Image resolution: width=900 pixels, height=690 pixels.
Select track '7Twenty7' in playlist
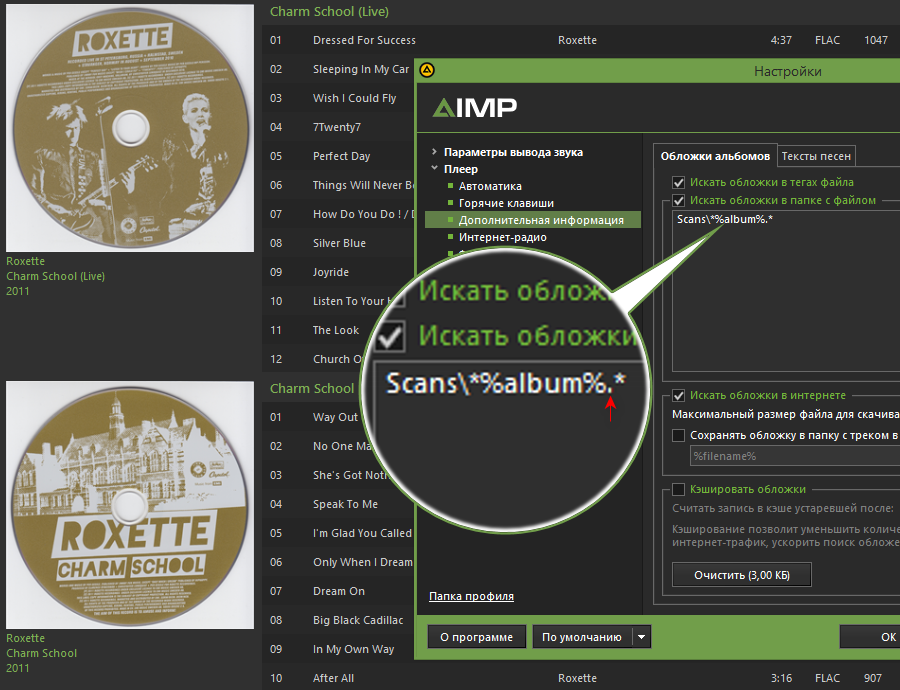pyautogui.click(x=336, y=127)
